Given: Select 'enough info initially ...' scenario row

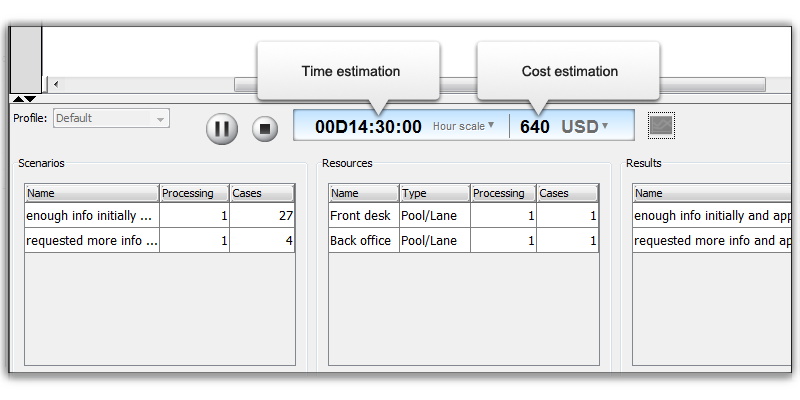Looking at the screenshot, I should point(160,215).
